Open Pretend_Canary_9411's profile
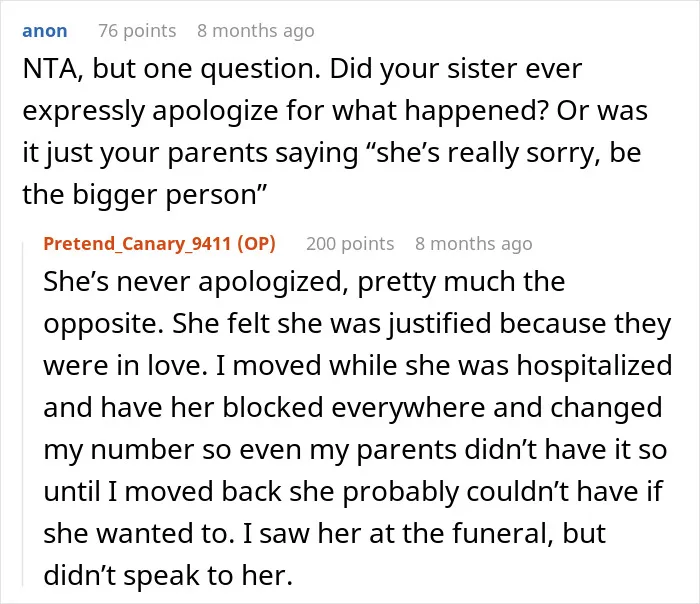This screenshot has width=700, height=604. tap(137, 244)
